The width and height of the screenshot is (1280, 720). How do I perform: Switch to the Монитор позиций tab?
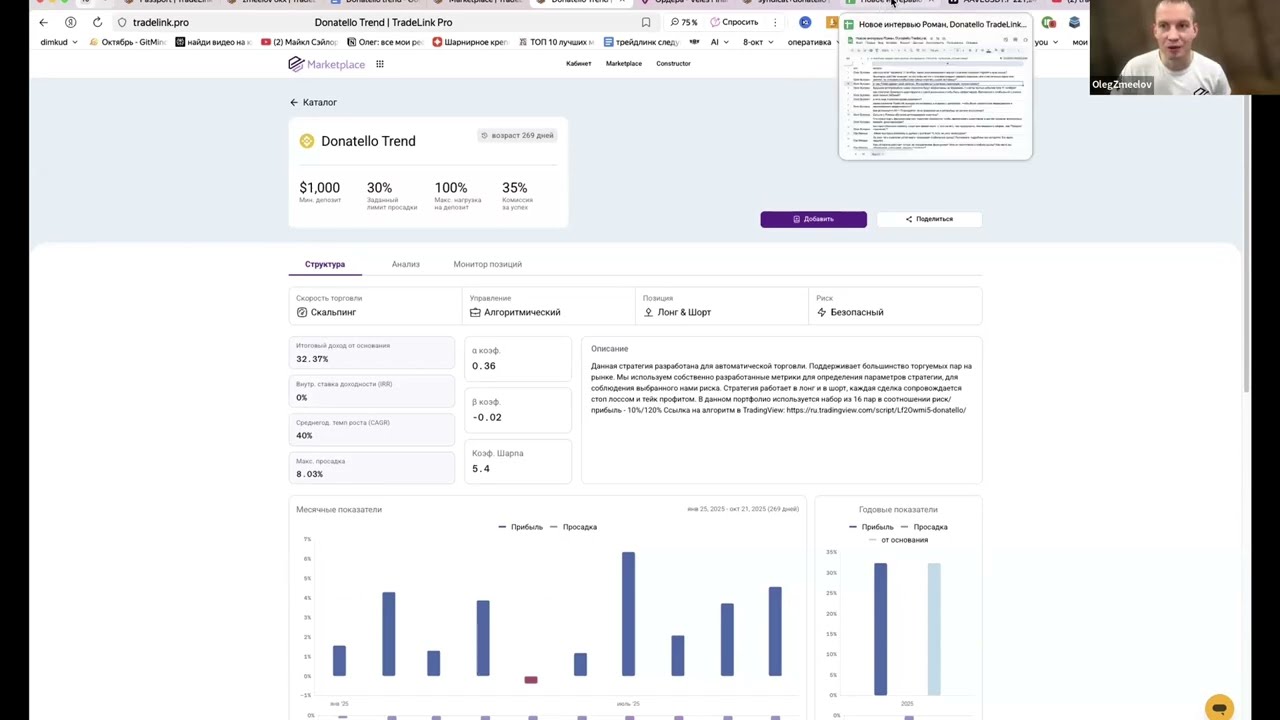coord(487,264)
